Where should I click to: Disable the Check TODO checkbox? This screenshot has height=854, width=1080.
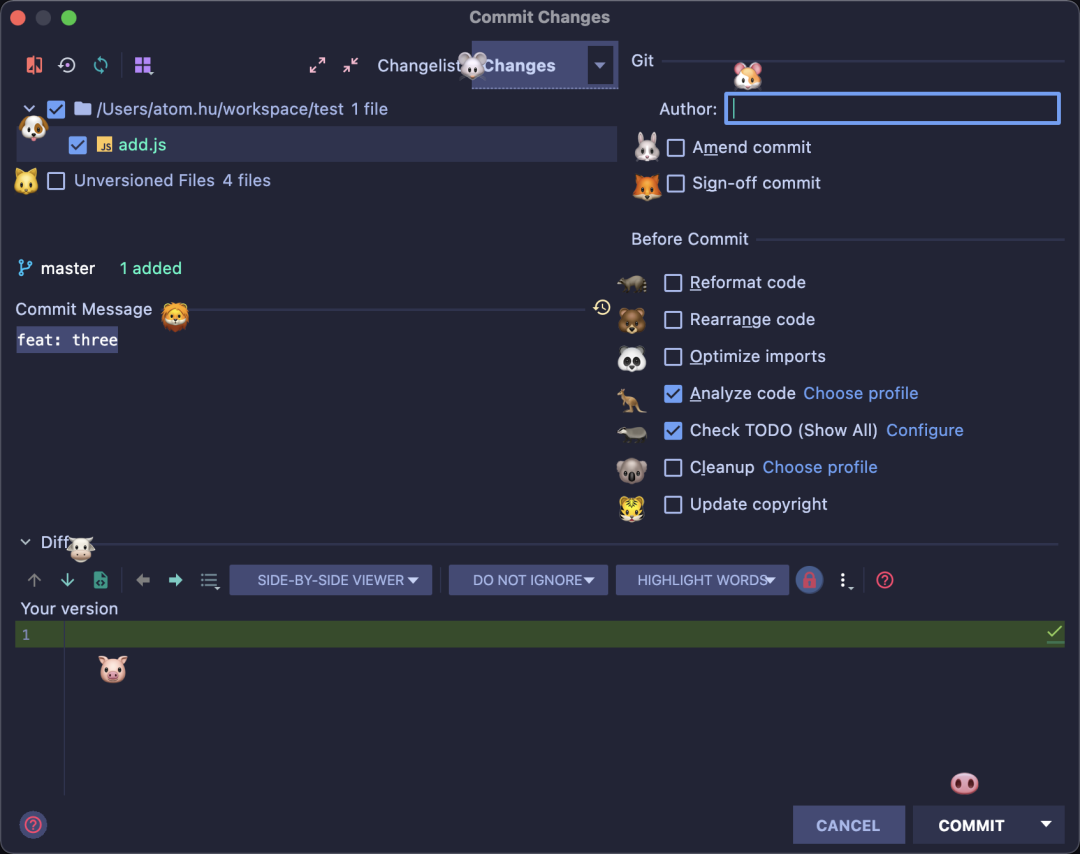coord(673,430)
